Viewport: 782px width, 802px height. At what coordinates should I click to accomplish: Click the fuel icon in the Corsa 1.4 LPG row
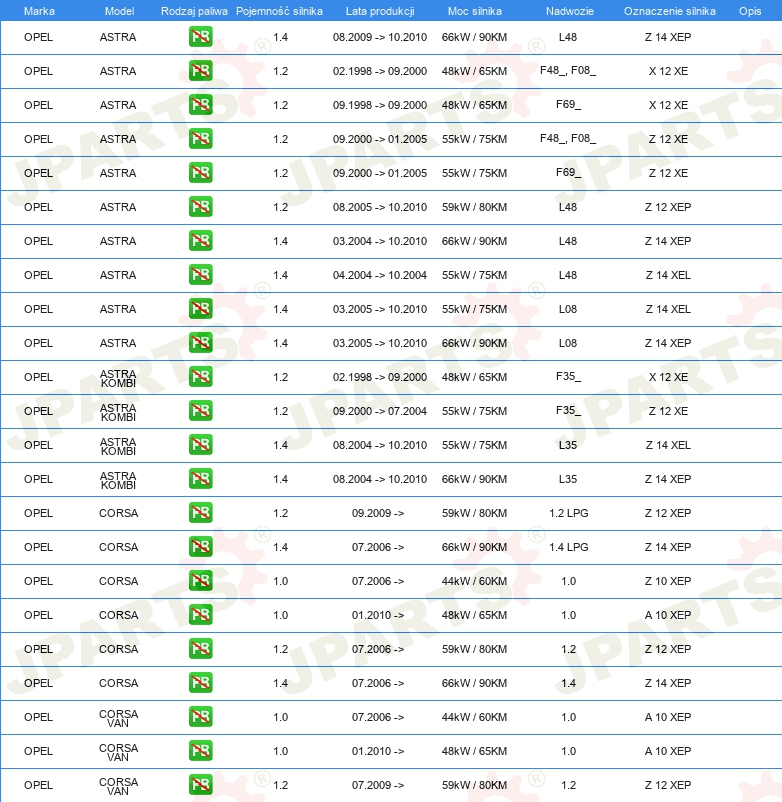point(200,547)
